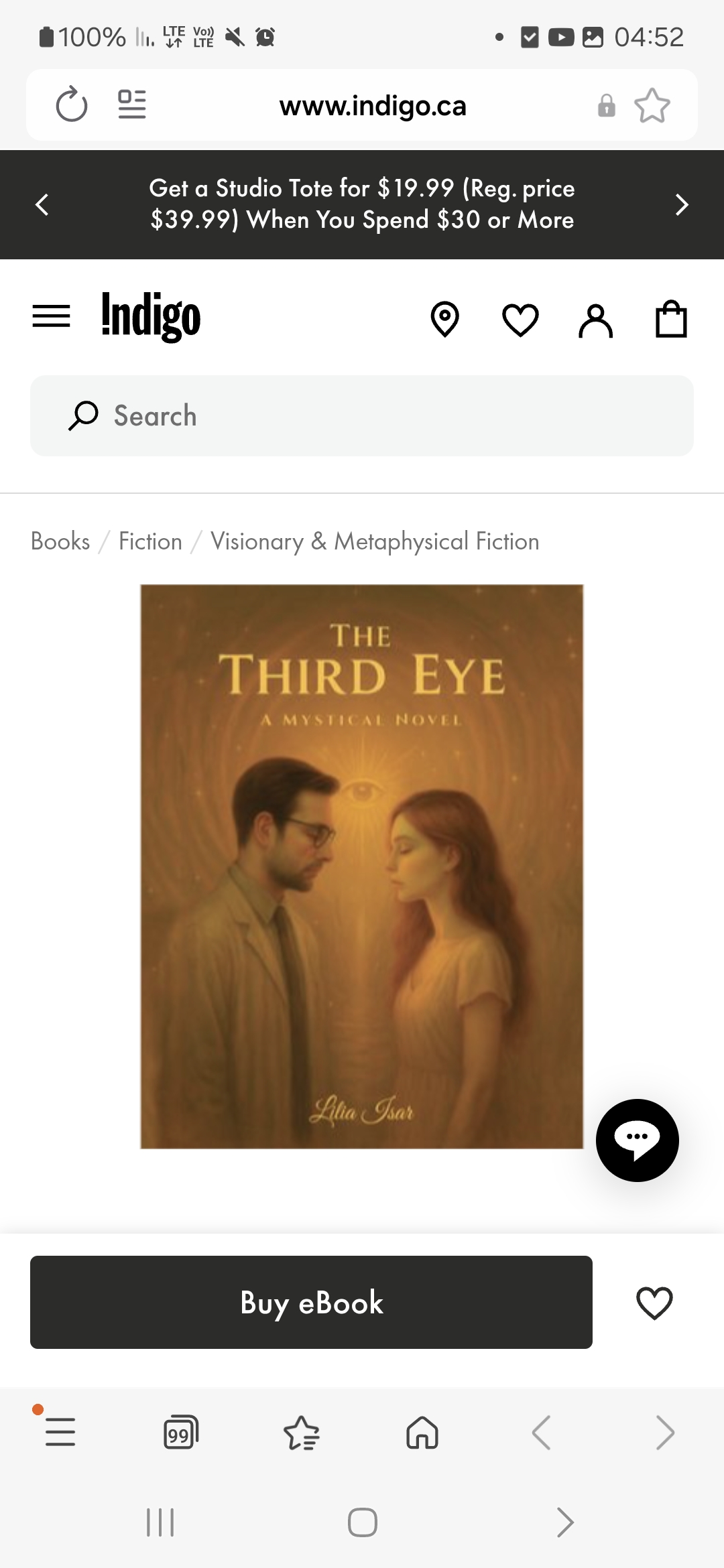The height and width of the screenshot is (1568, 724).
Task: Reload the page using the refresh icon
Action: [x=72, y=105]
